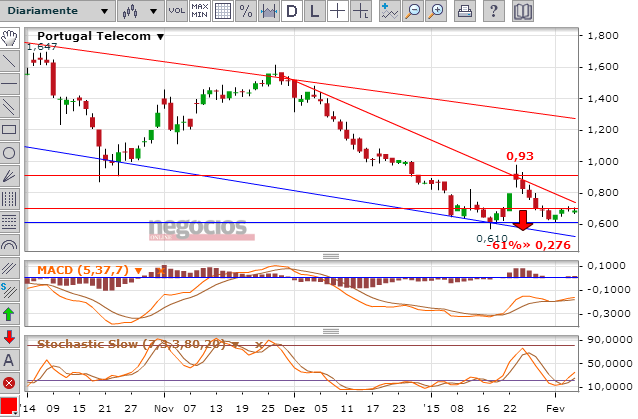Toggle MAX MIN markers on chart
This screenshot has height=419, width=638.
pyautogui.click(x=199, y=11)
